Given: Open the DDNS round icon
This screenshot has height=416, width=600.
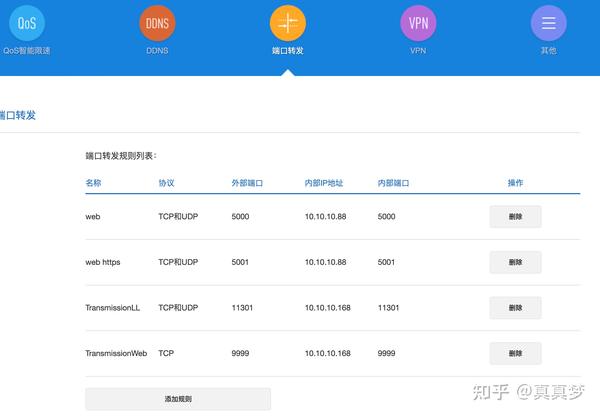Looking at the screenshot, I should coord(157,23).
